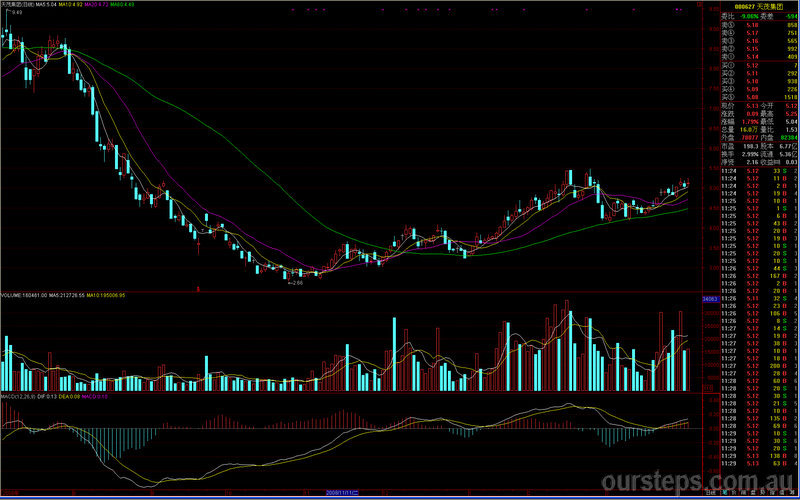Click the magenta MA20 4.72 label
This screenshot has width=800, height=500.
pos(95,4)
